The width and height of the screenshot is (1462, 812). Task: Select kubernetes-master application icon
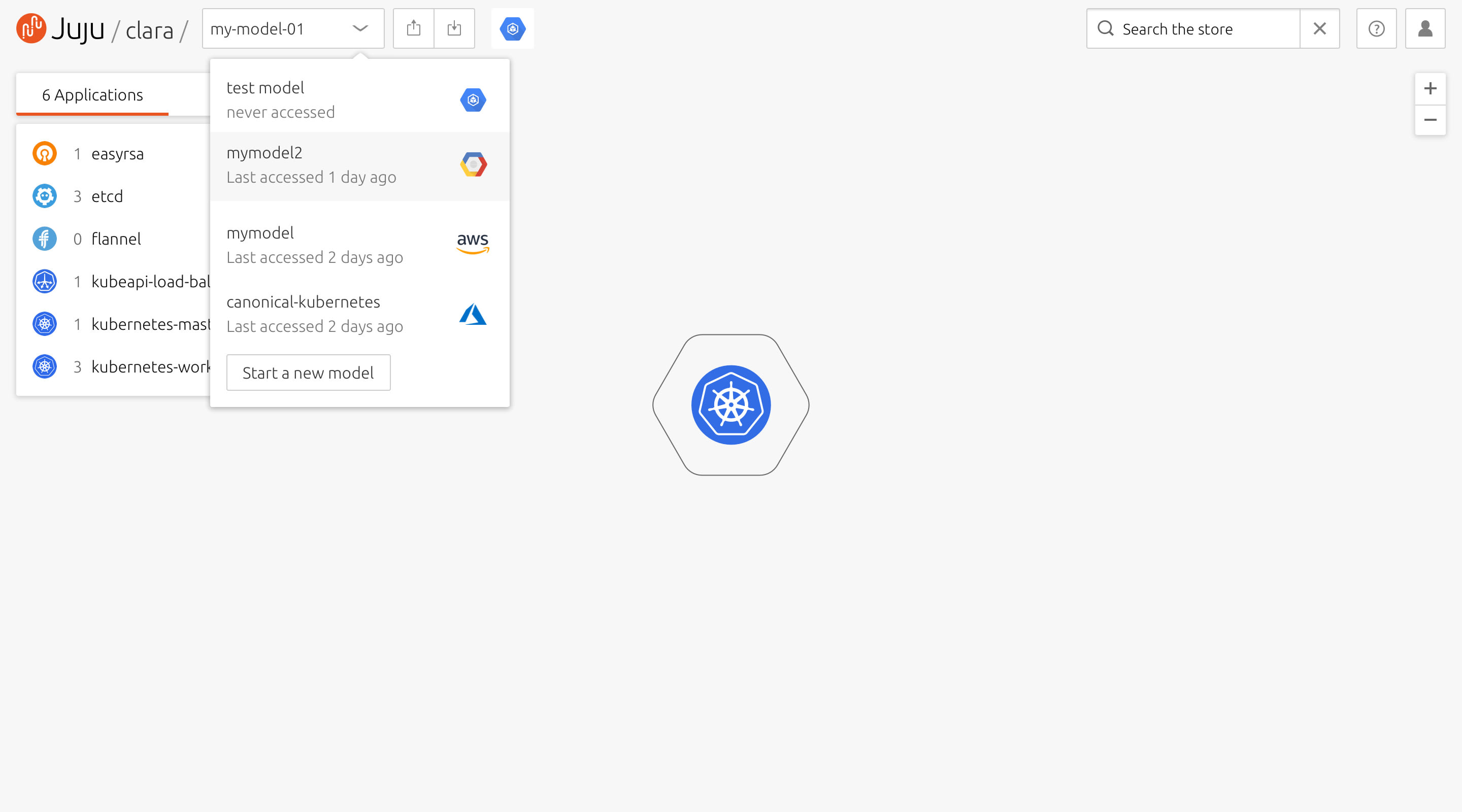point(44,324)
